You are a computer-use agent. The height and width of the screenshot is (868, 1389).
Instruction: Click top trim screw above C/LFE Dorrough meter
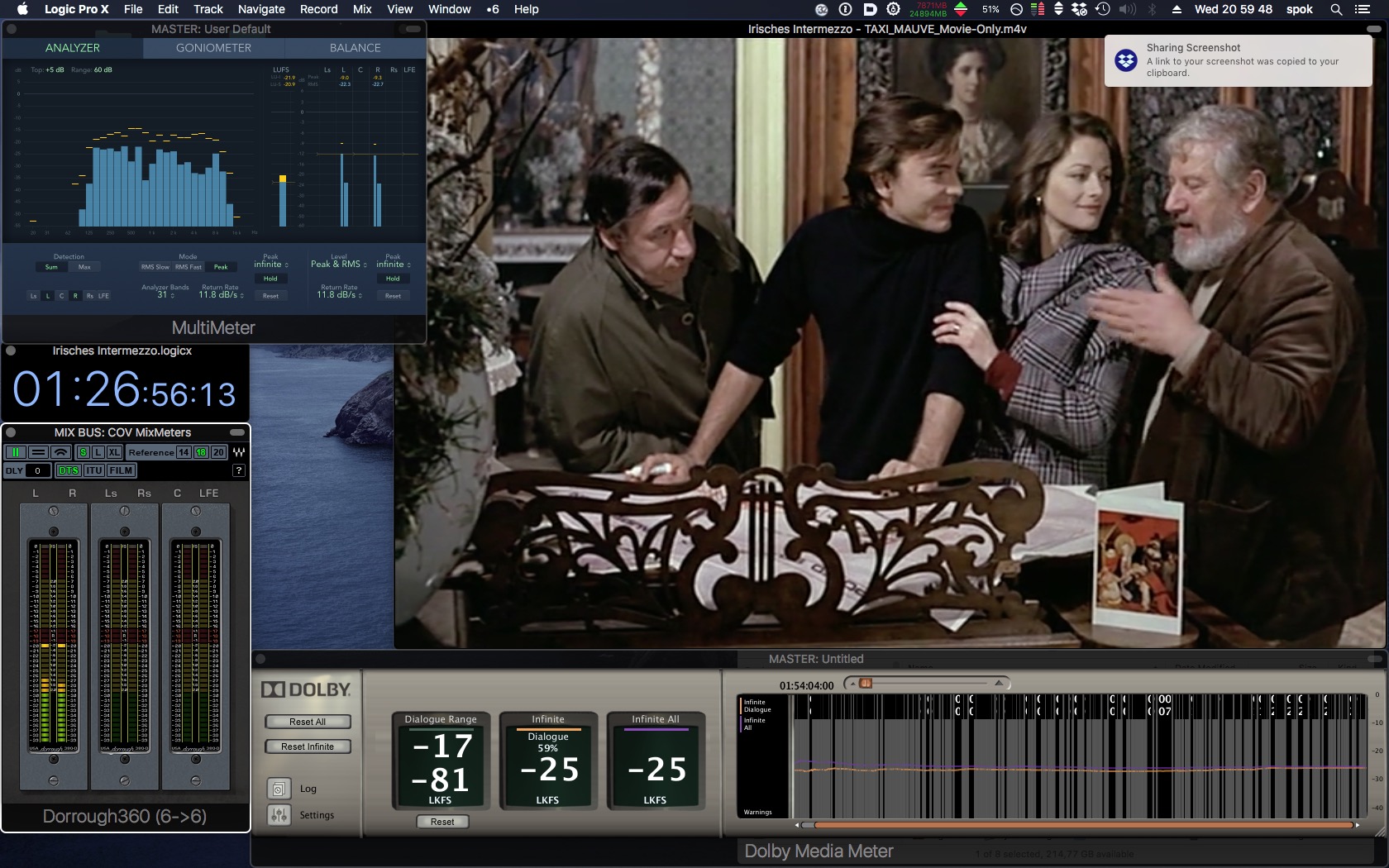pos(196,511)
